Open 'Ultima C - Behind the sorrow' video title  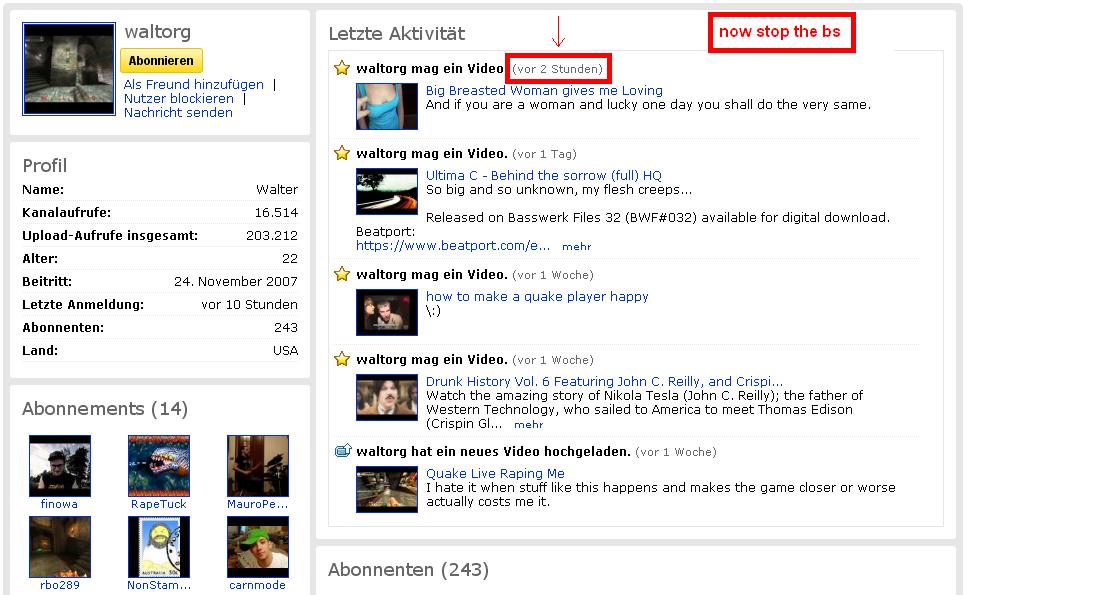[x=543, y=175]
